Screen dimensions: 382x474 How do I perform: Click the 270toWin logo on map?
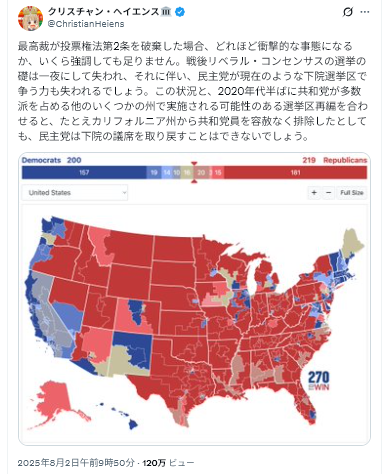[319, 381]
